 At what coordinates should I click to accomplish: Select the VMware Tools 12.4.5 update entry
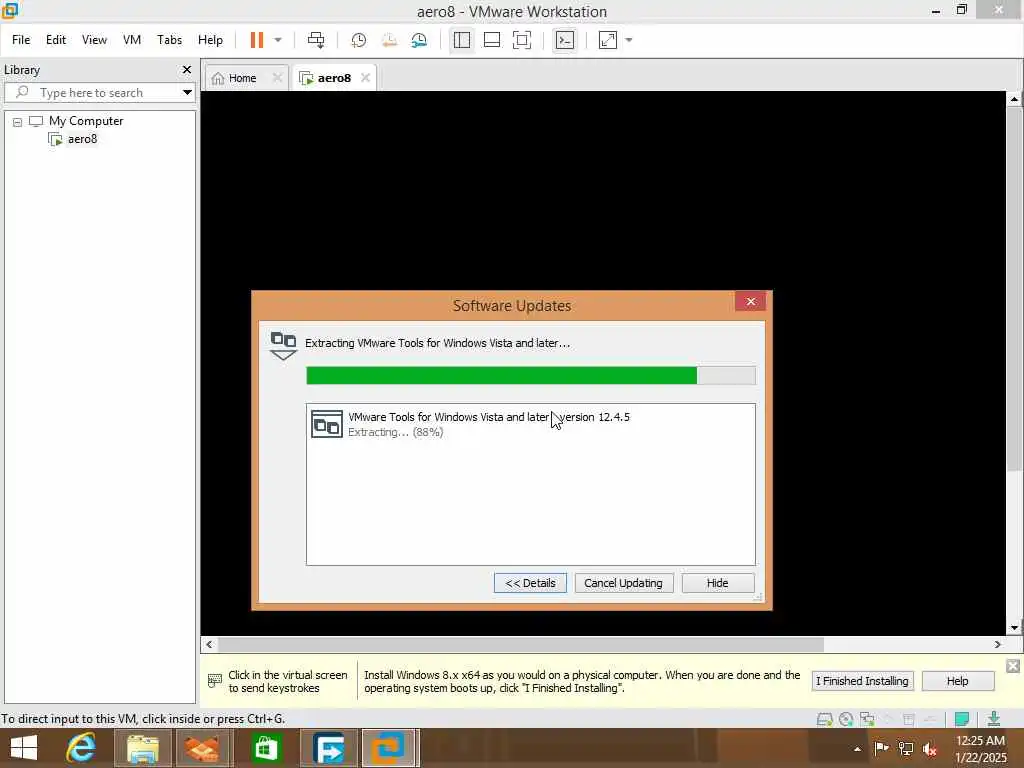point(531,424)
